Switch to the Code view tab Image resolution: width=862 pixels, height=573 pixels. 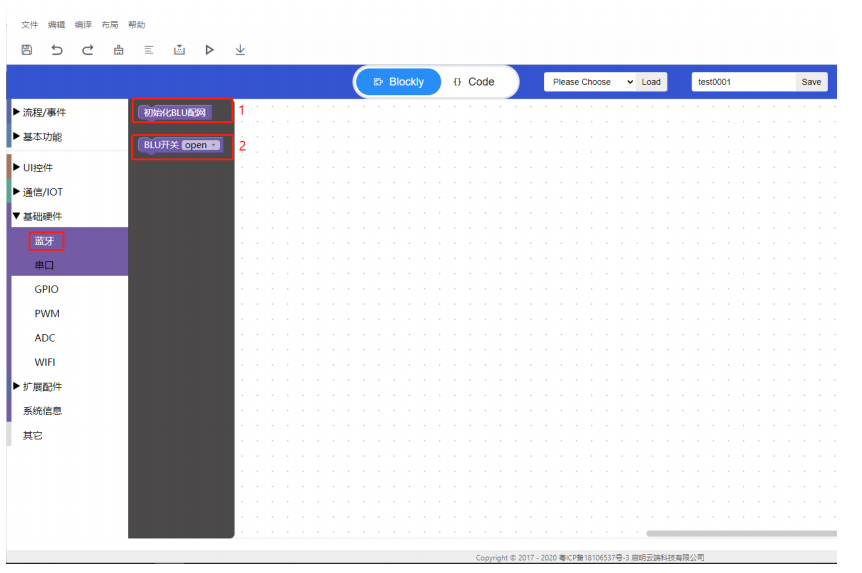474,82
